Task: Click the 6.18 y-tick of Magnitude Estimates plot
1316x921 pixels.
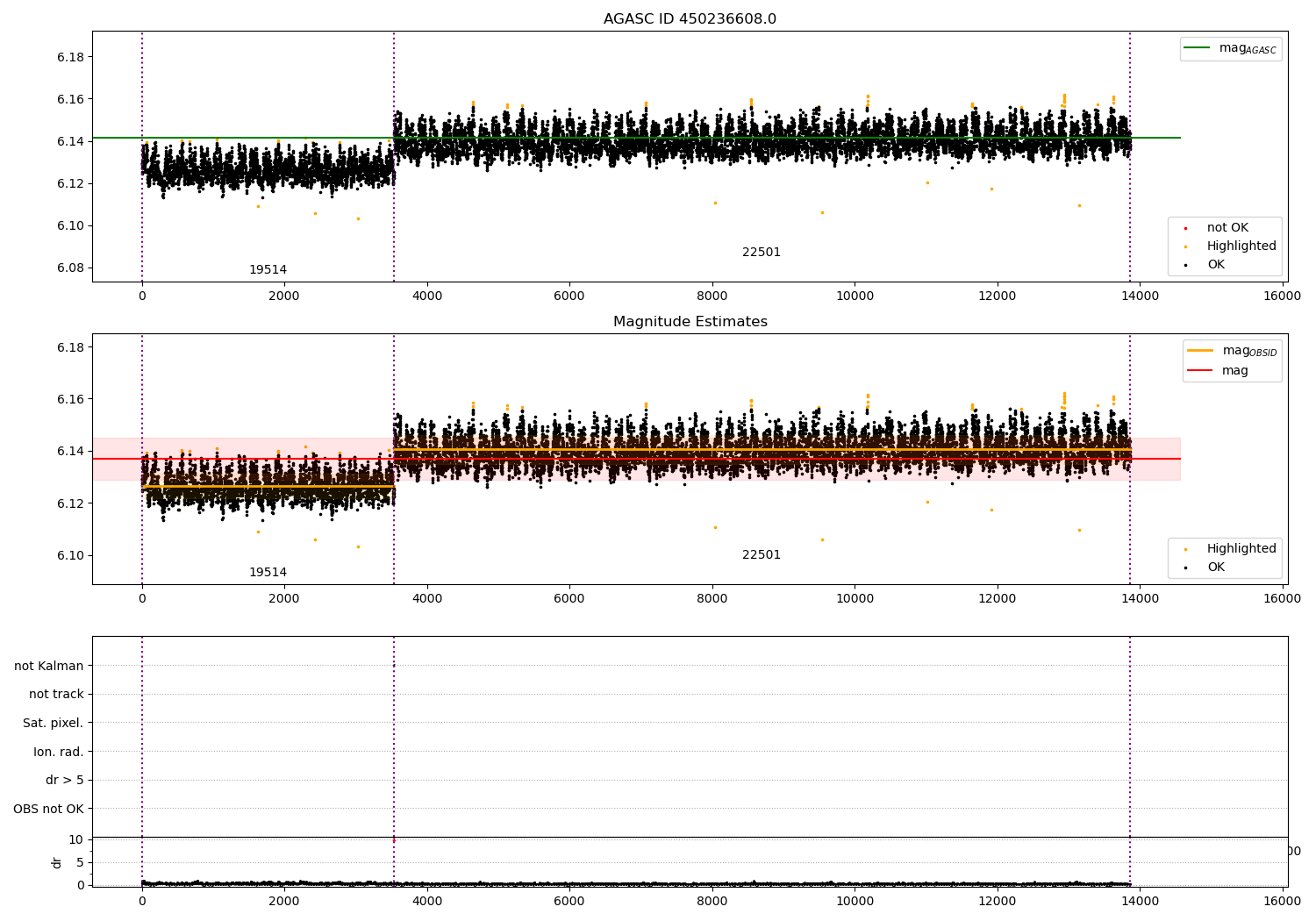Action: pos(70,348)
